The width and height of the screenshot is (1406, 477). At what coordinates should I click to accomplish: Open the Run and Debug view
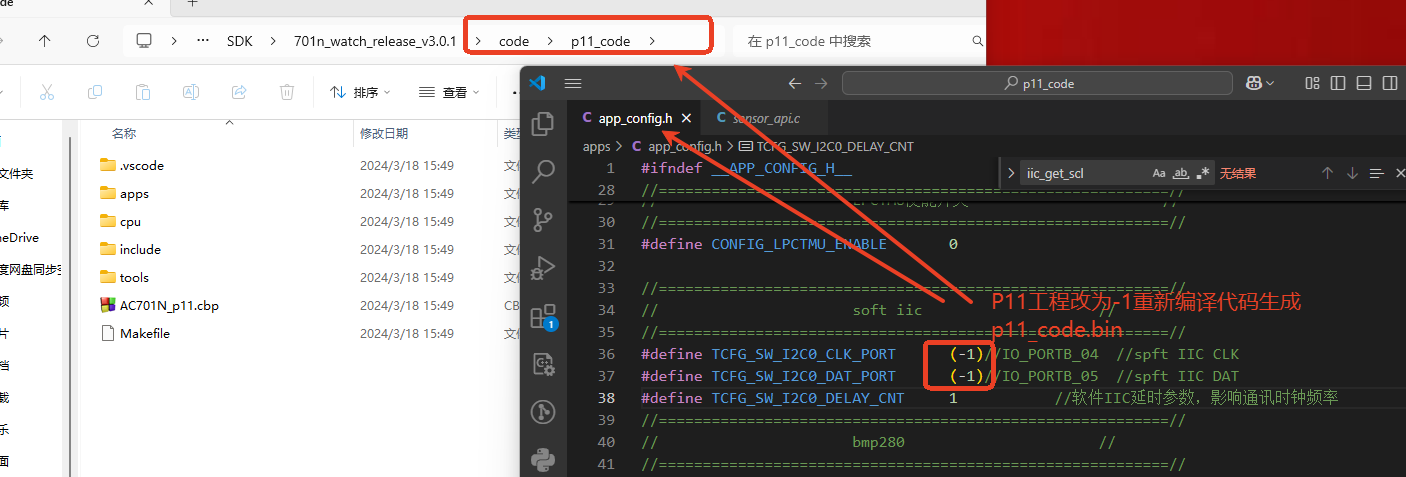tap(543, 267)
